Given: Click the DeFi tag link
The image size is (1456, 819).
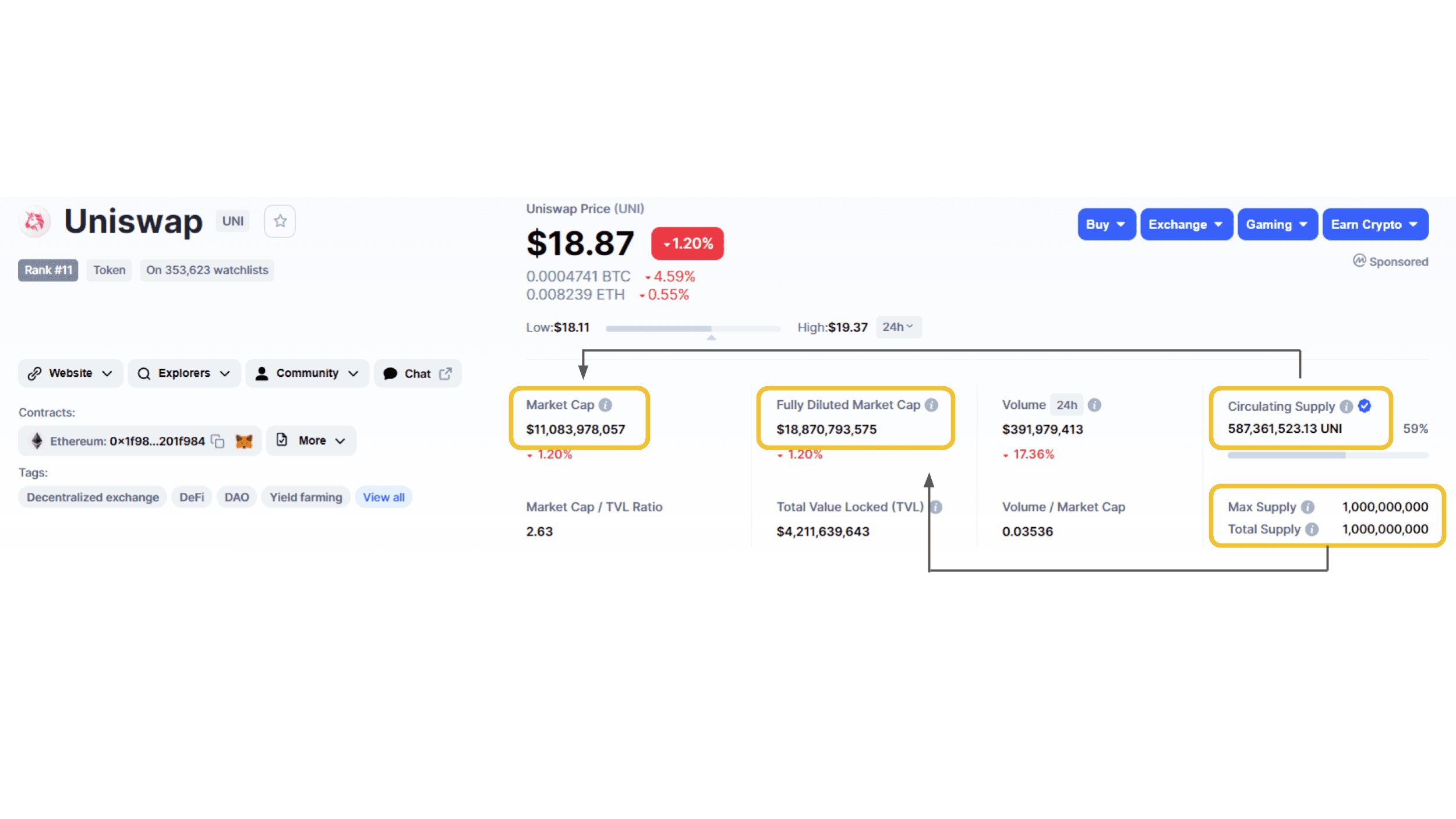Looking at the screenshot, I should click(x=191, y=497).
